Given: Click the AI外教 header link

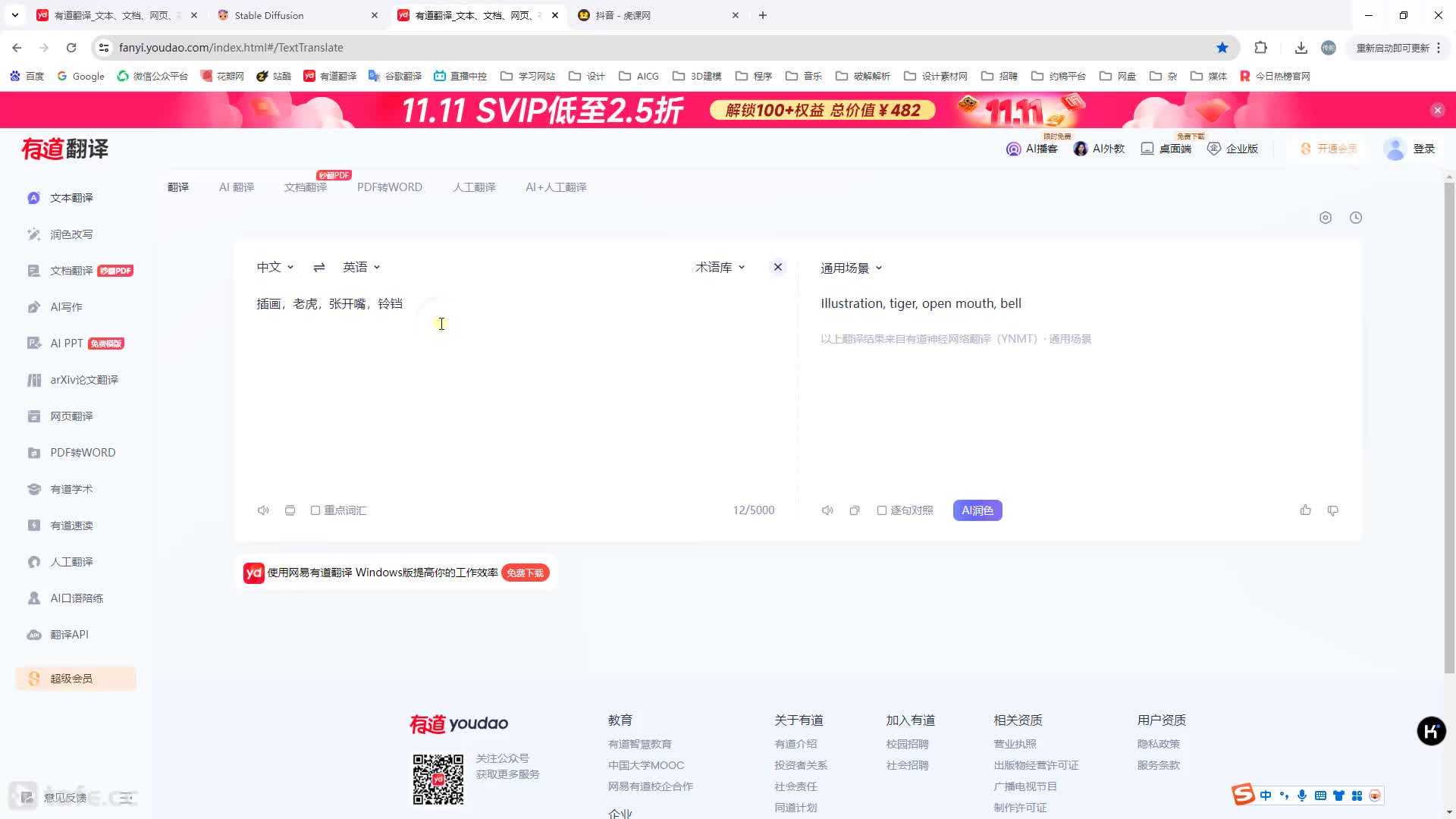Looking at the screenshot, I should [x=1099, y=149].
